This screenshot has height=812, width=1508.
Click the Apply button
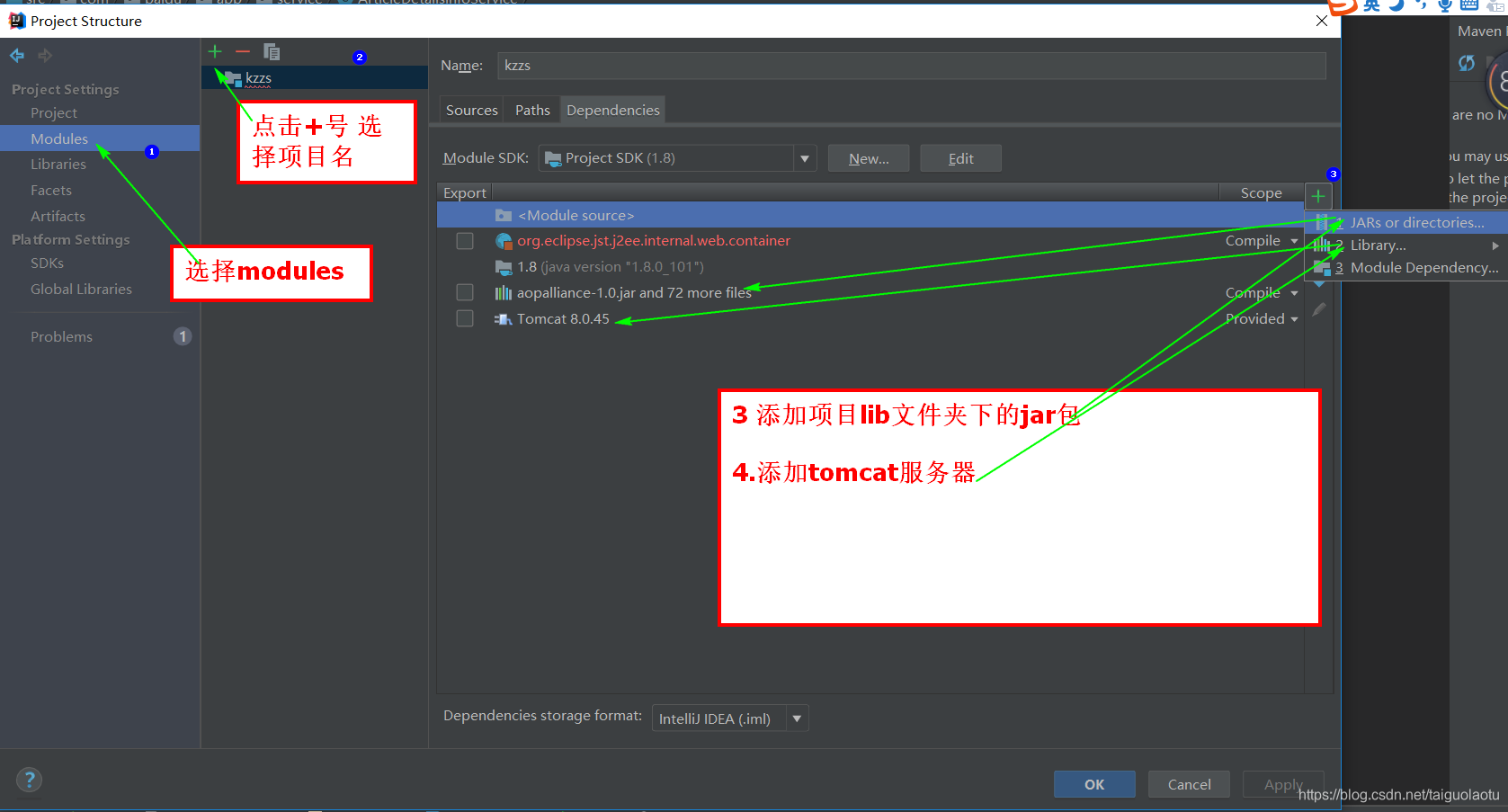coord(1283,784)
